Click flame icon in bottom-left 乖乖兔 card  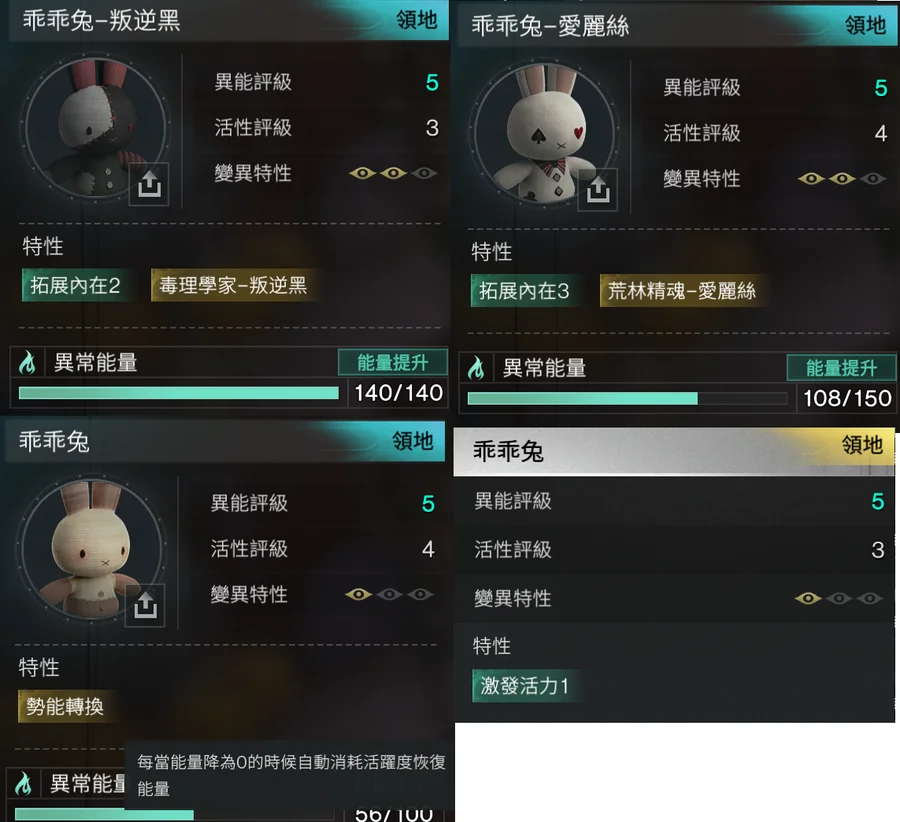click(24, 784)
